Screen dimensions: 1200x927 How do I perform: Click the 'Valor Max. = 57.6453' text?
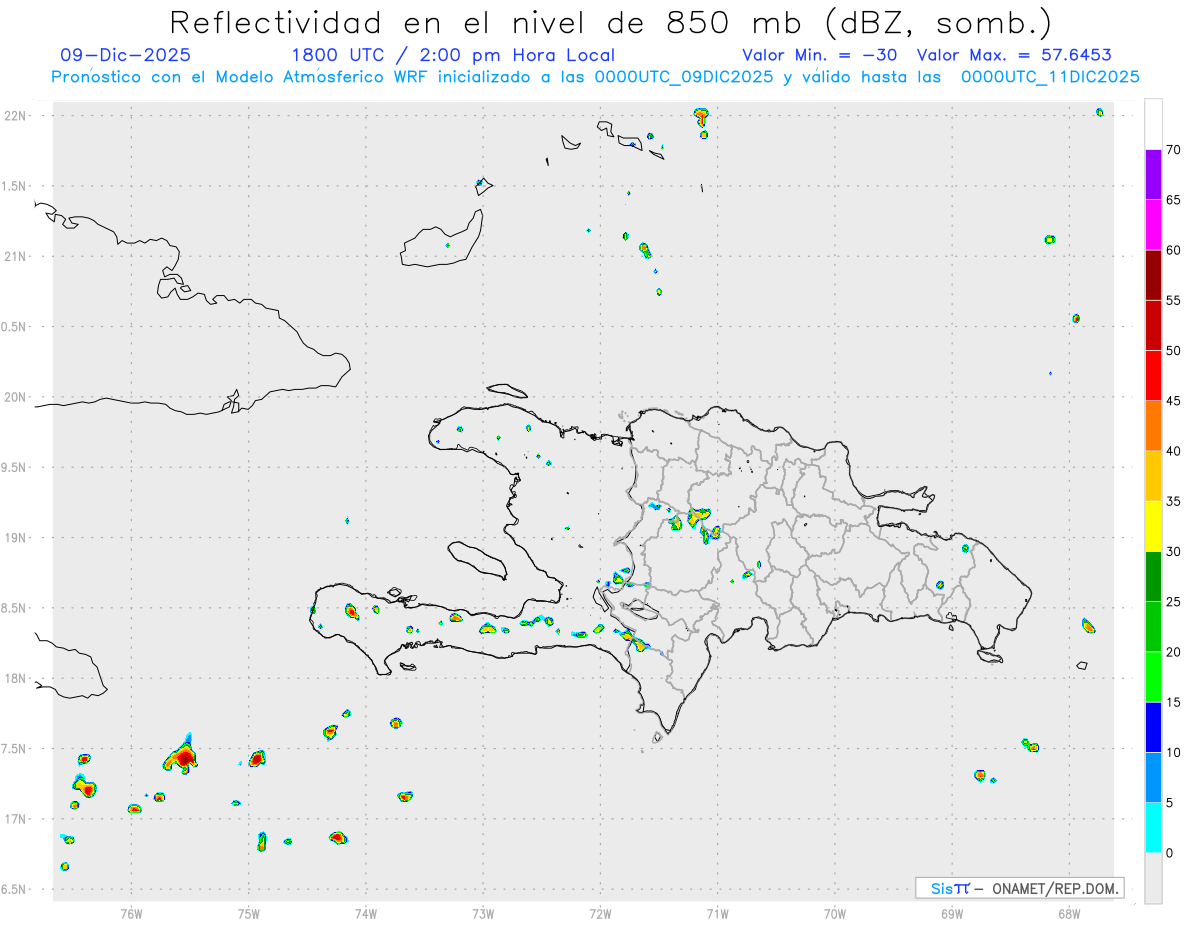pyautogui.click(x=1014, y=55)
